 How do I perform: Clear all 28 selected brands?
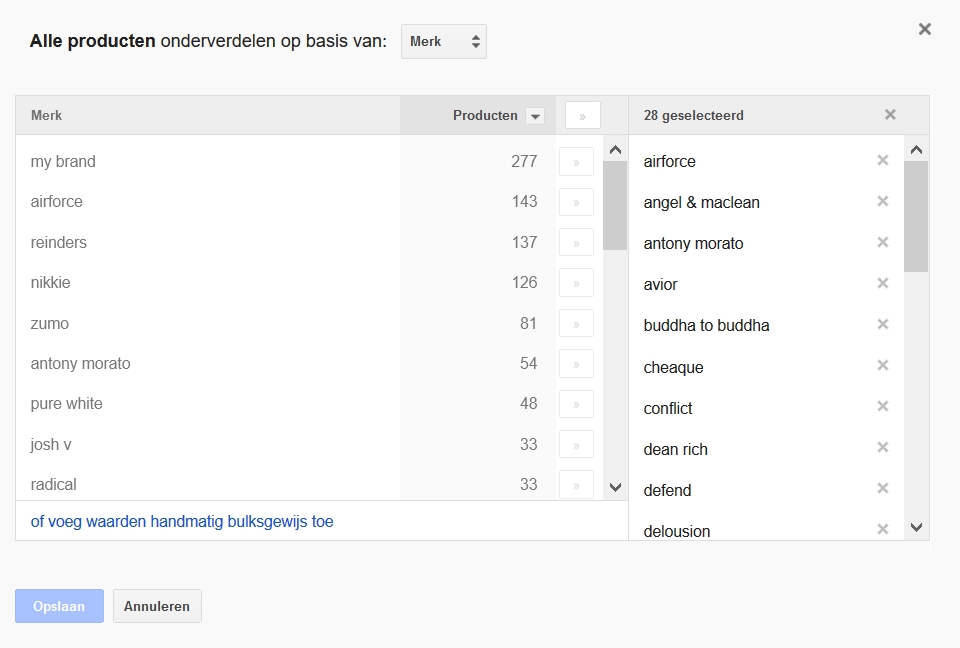coord(890,115)
